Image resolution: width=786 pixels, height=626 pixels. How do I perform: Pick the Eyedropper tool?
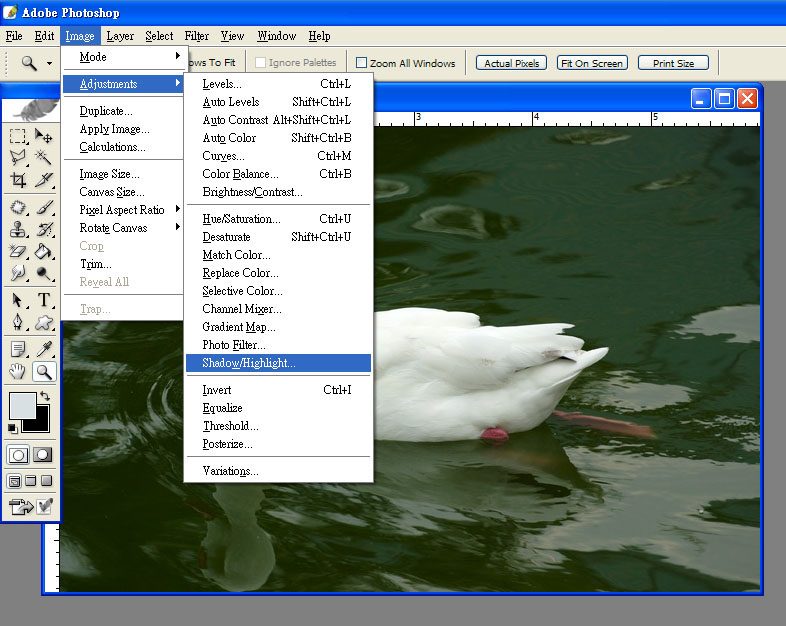pos(44,349)
